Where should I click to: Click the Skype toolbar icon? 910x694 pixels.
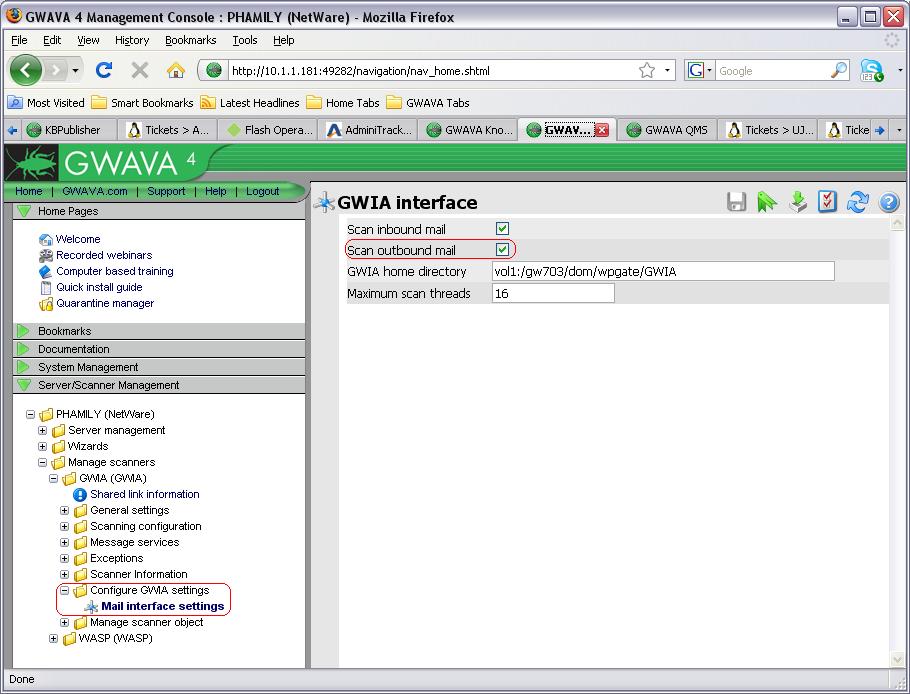pos(872,70)
